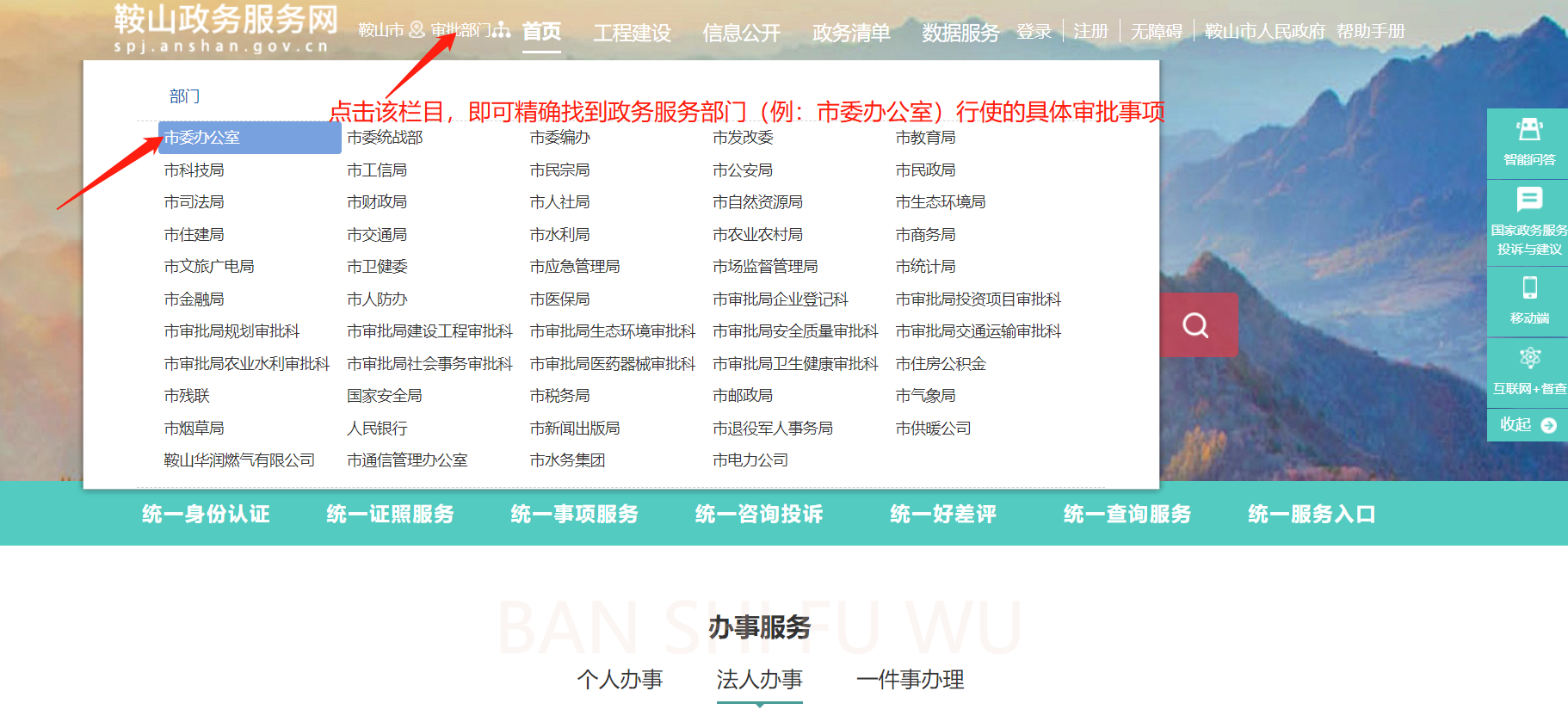
Task: Open the 移动端 mobile phone icon
Action: point(1528,299)
